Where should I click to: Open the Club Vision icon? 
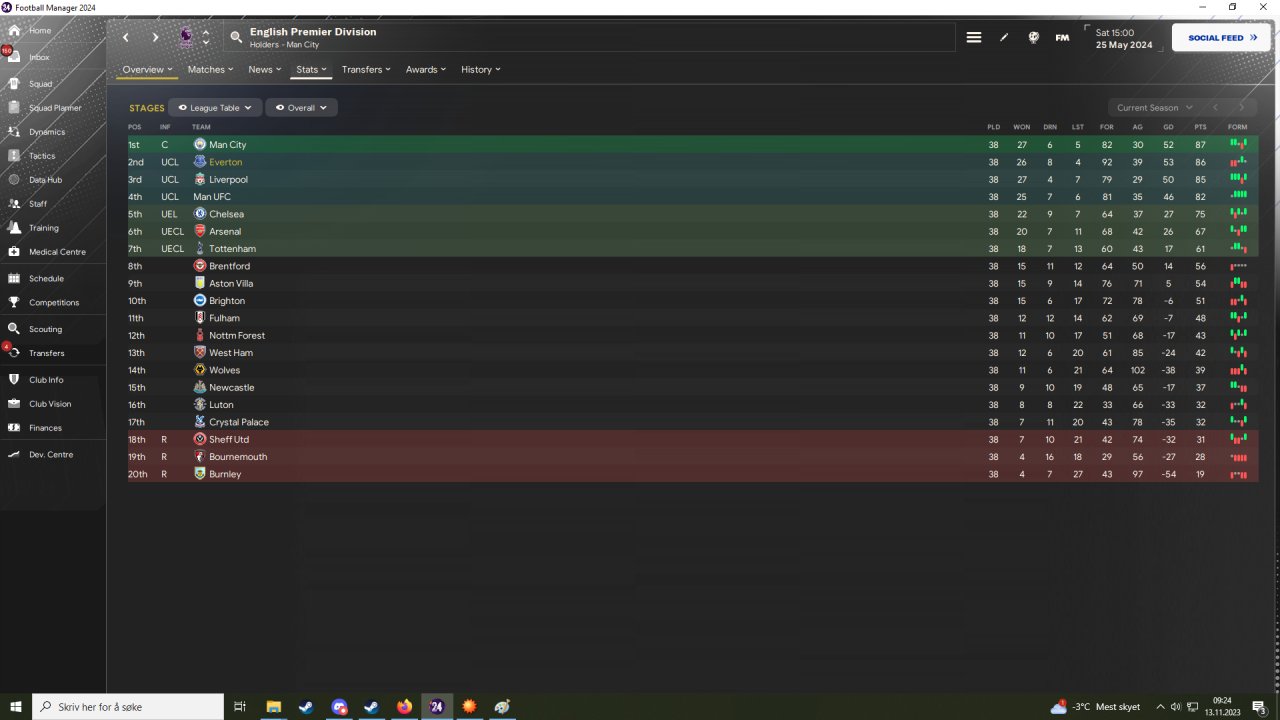click(14, 404)
